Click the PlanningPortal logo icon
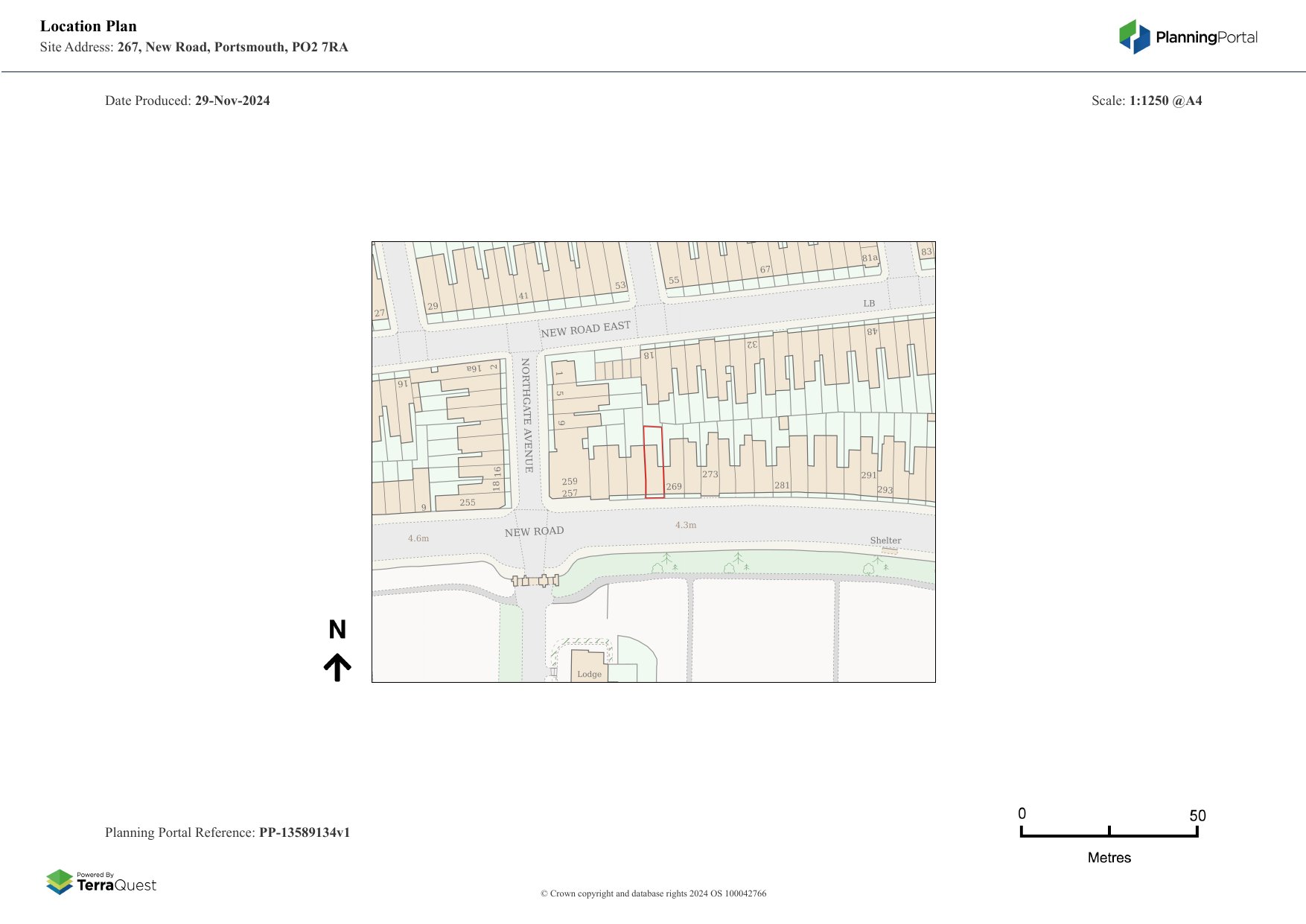Screen dimensions: 1306x924 [1134, 36]
